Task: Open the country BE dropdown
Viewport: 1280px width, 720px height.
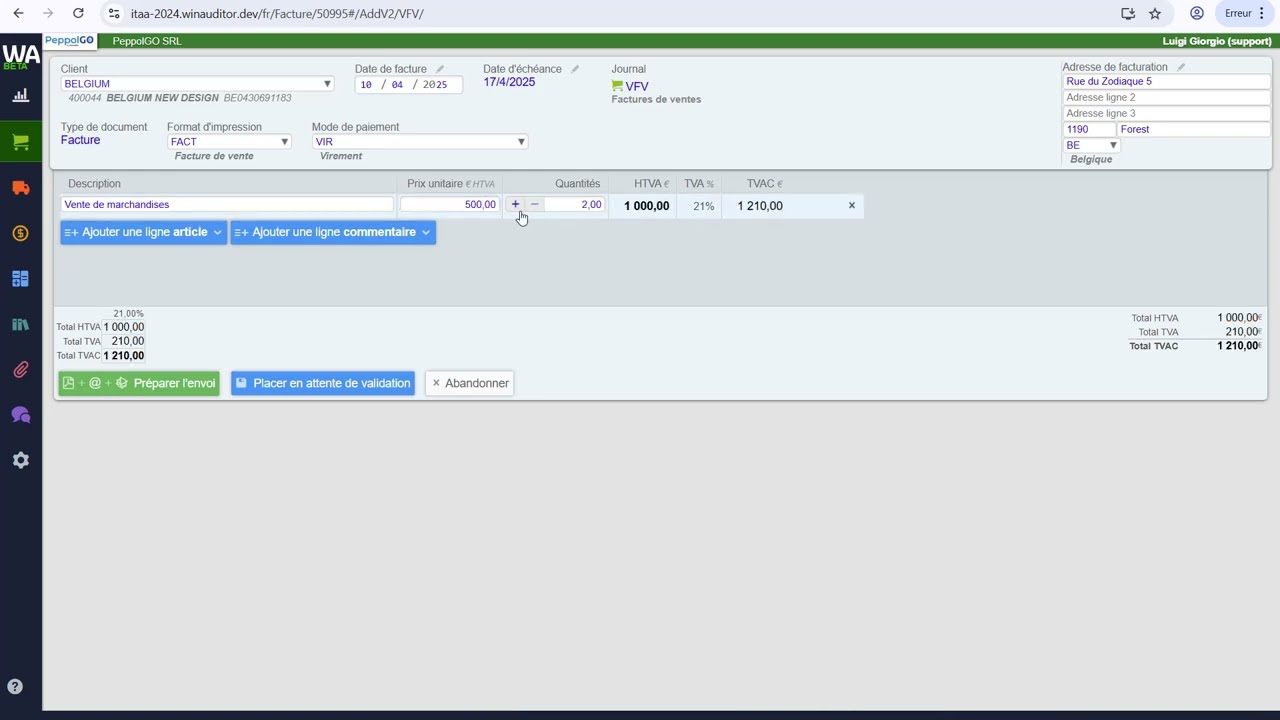Action: point(1091,145)
